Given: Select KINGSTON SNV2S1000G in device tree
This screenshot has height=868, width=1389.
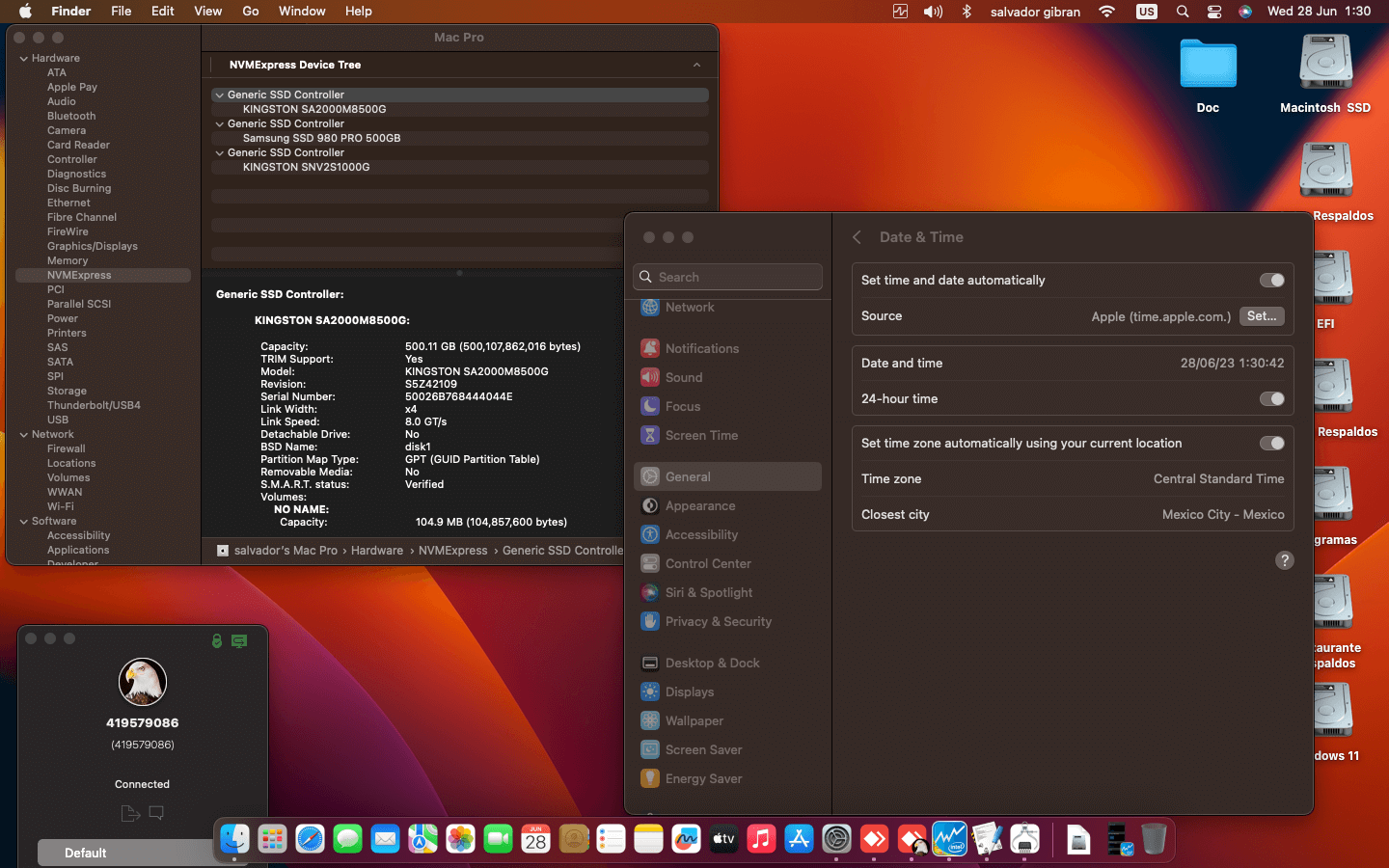Looking at the screenshot, I should 459,167.
